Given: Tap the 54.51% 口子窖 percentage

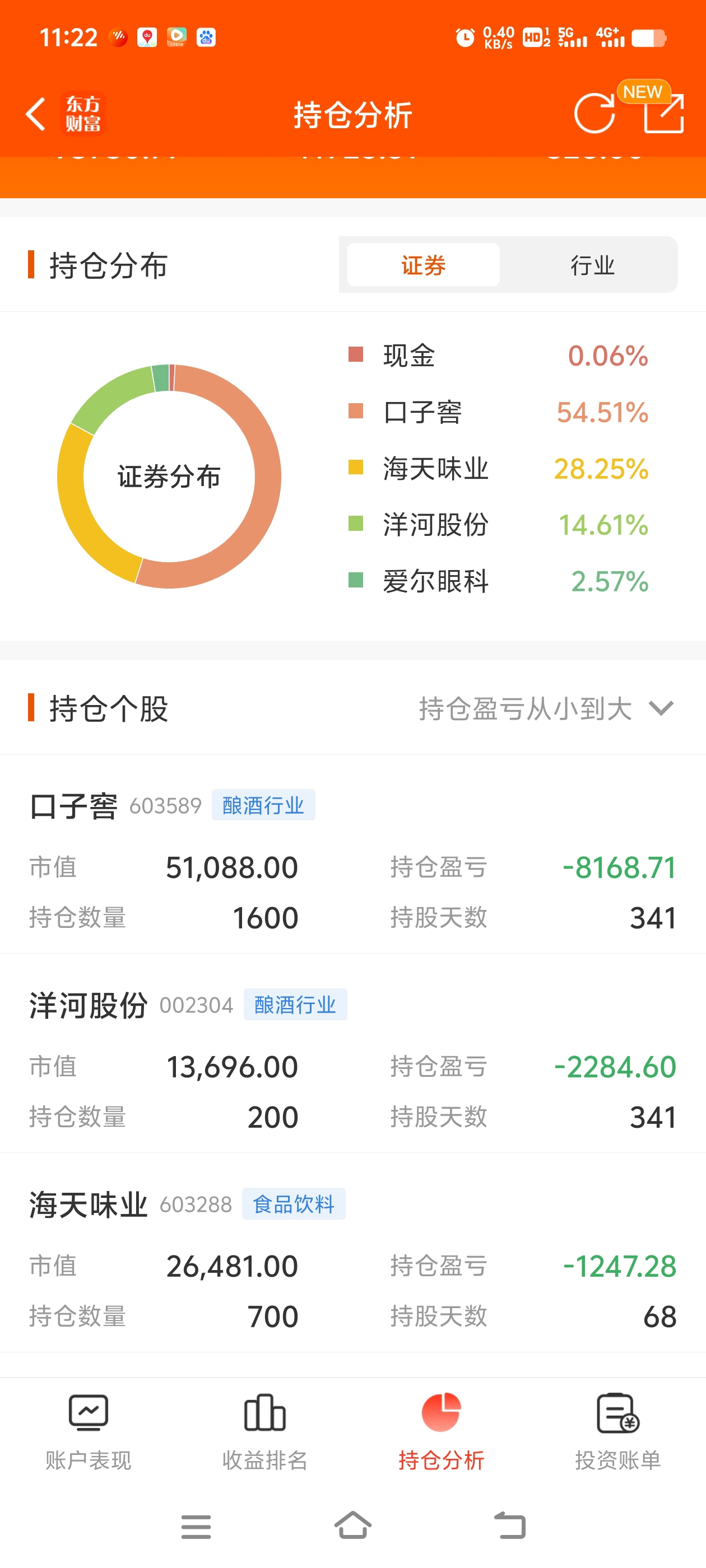Looking at the screenshot, I should pos(602,413).
